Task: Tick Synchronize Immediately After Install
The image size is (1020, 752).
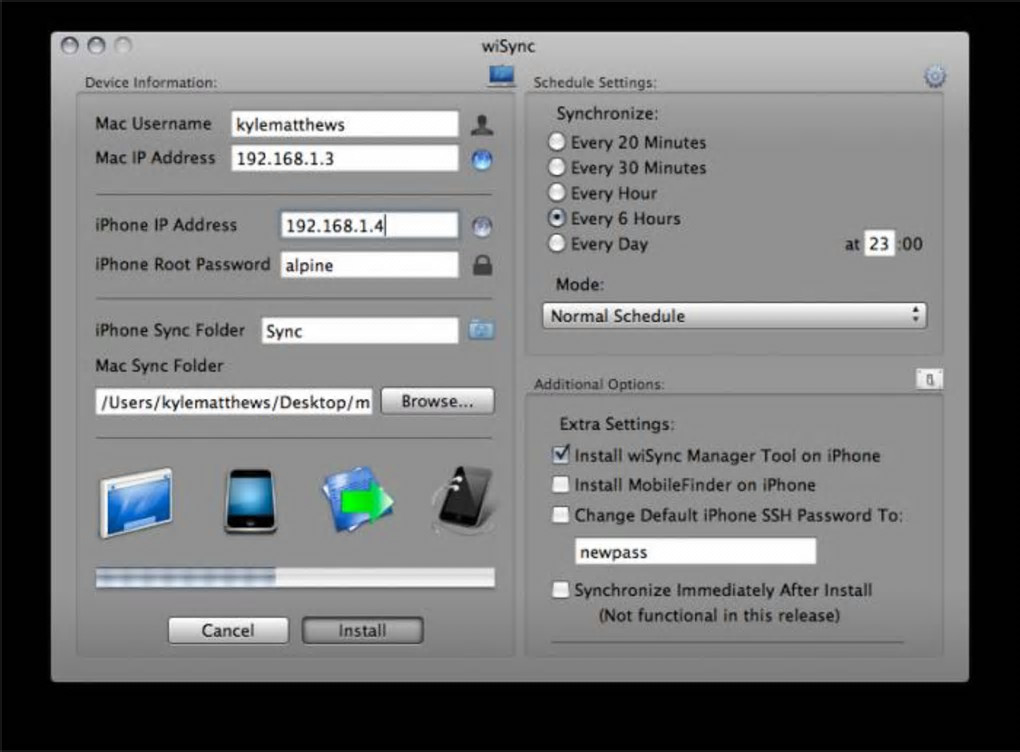Action: pos(561,590)
